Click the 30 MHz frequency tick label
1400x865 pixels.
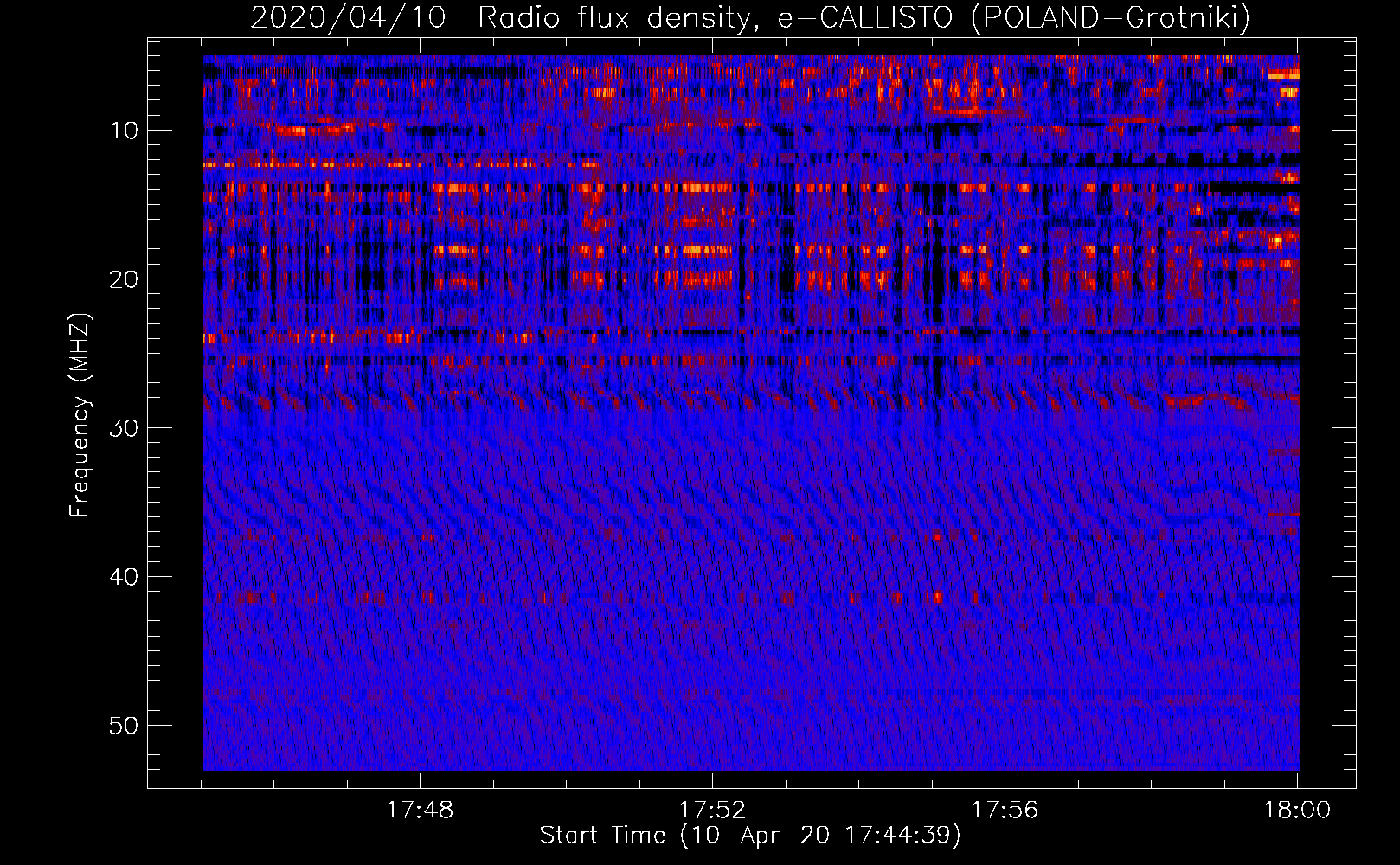coord(125,428)
